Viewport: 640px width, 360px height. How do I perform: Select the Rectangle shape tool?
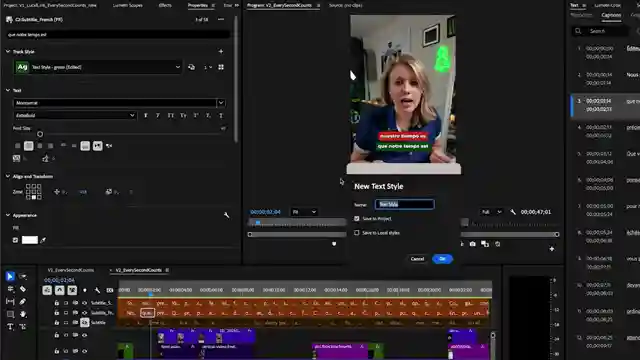(x=10, y=314)
